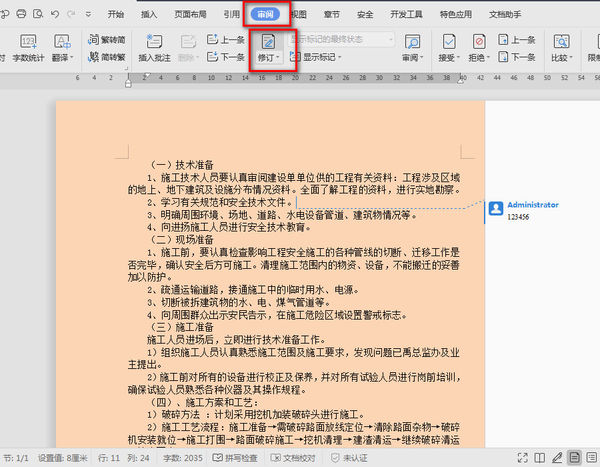
Task: Switch to the 插入 tab
Action: click(x=149, y=15)
